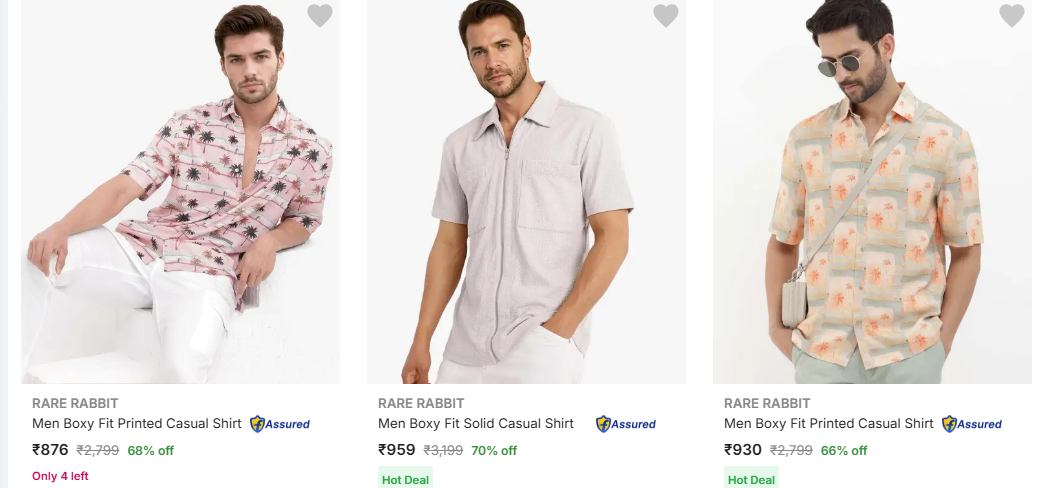Click the RARE RABBIT brand above the ₹959 shirt
1054x488 pixels.
tap(421, 403)
